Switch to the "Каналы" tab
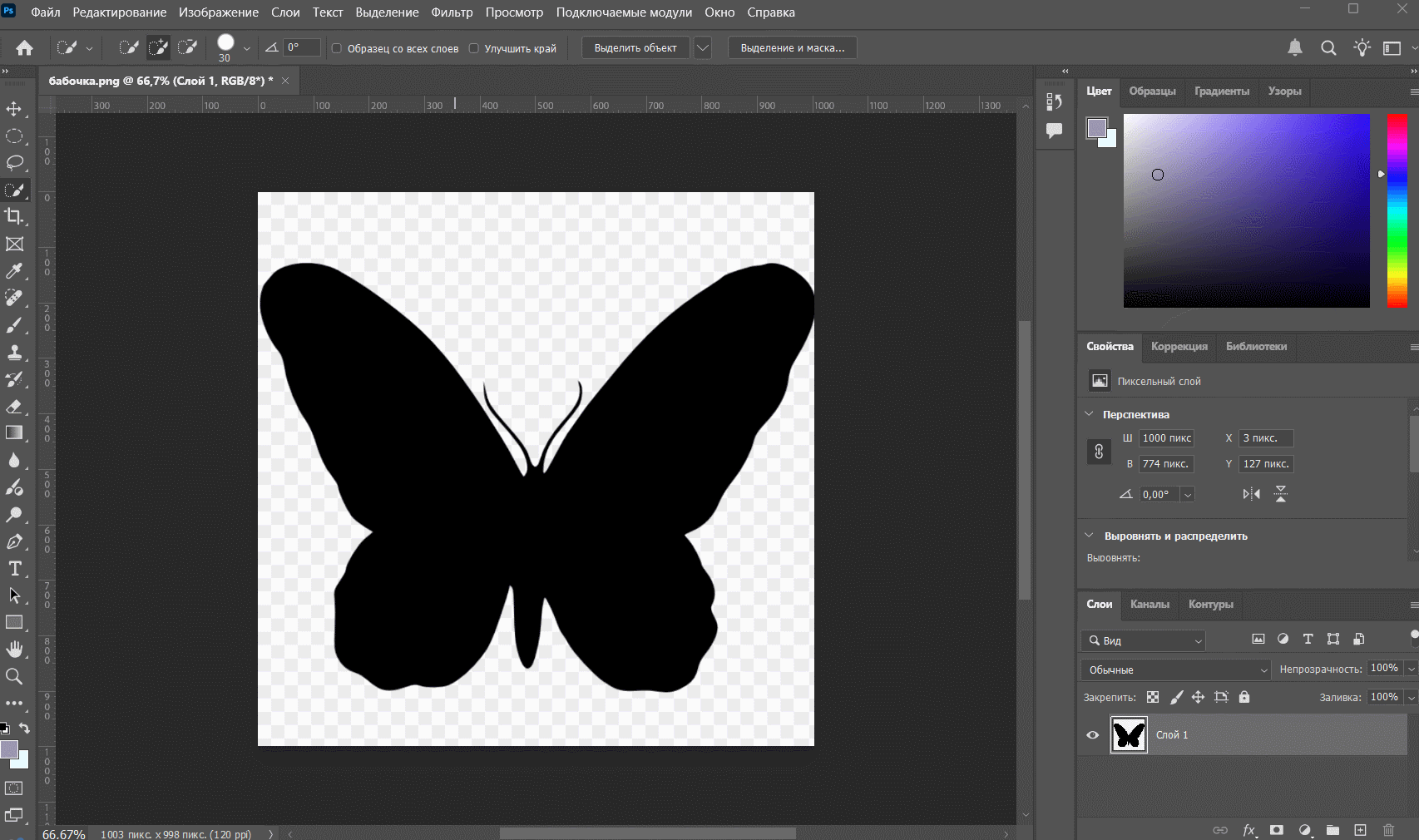The width and height of the screenshot is (1419, 840). tap(1150, 605)
